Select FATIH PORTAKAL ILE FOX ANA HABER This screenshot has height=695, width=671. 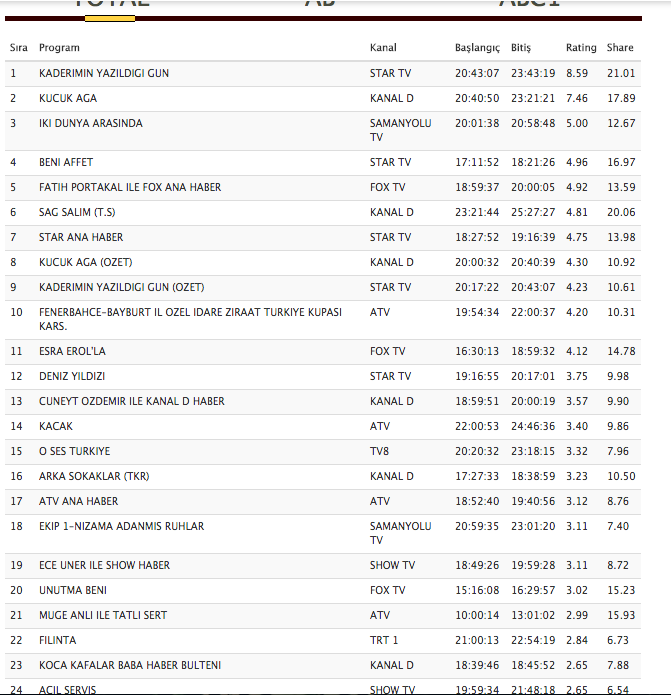coord(130,187)
